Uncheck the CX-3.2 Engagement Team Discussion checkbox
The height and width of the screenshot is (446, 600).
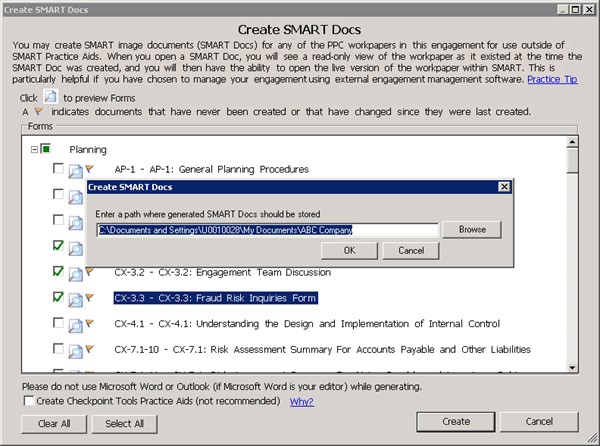59,272
